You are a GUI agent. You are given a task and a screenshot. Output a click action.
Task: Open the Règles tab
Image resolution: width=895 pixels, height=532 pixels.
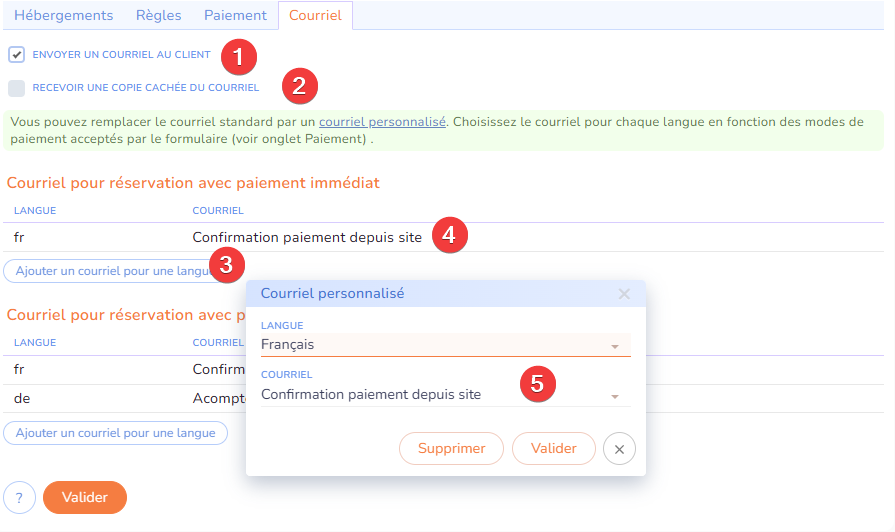(158, 15)
